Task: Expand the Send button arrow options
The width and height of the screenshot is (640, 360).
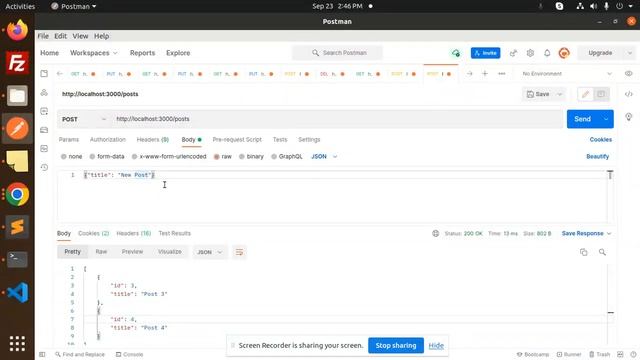Action: click(x=606, y=119)
